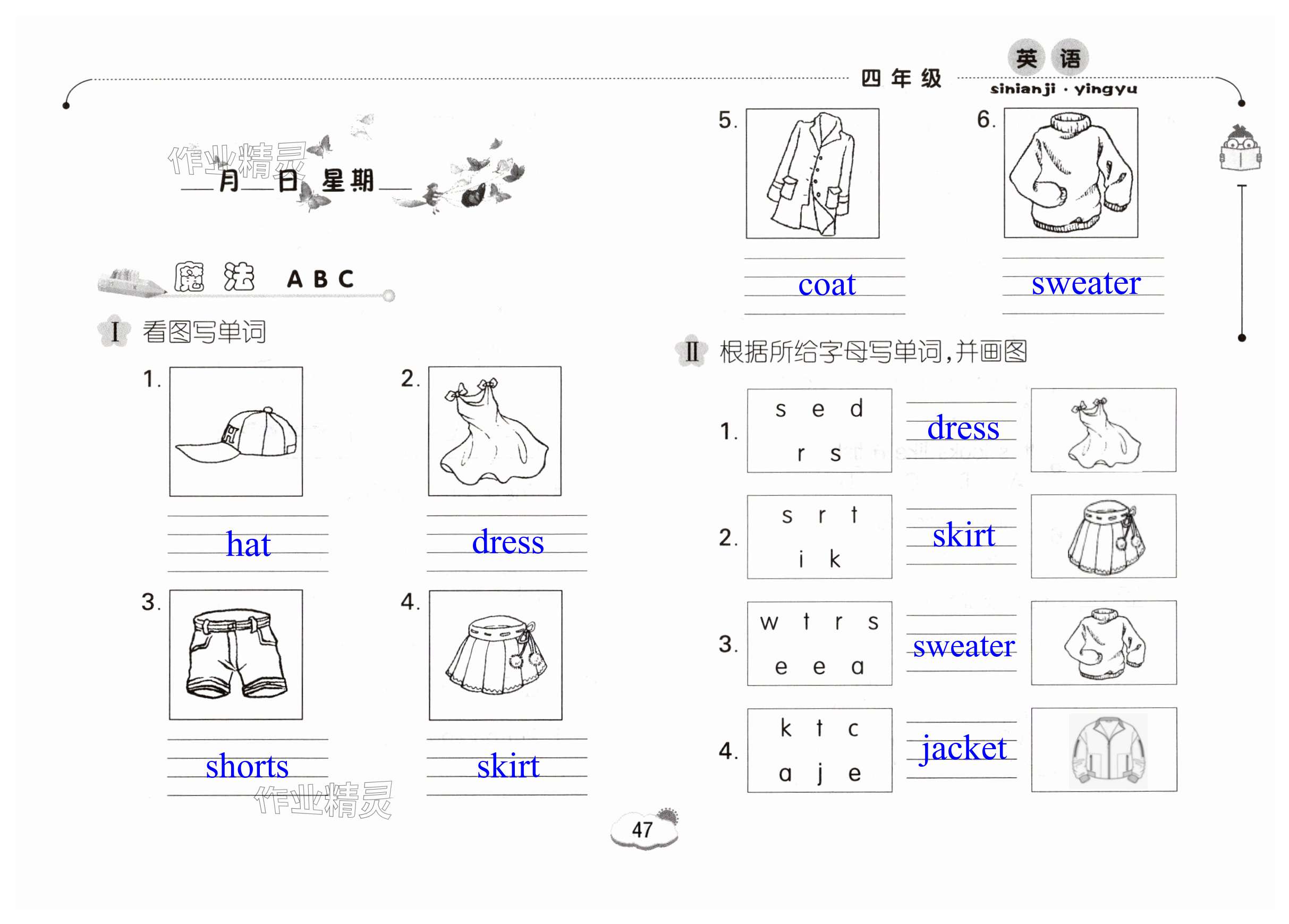Click the baseball cap picture
Image resolution: width=1289 pixels, height=924 pixels.
236,431
